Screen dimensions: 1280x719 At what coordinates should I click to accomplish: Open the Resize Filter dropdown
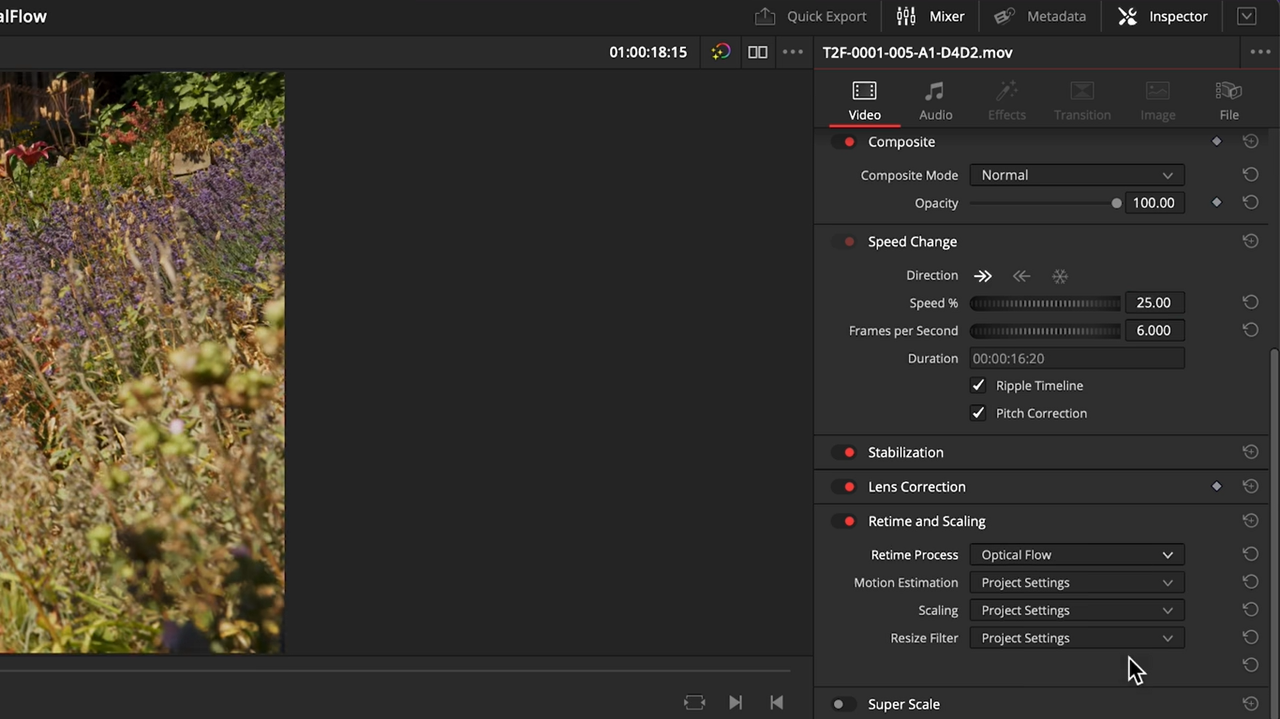(1077, 638)
